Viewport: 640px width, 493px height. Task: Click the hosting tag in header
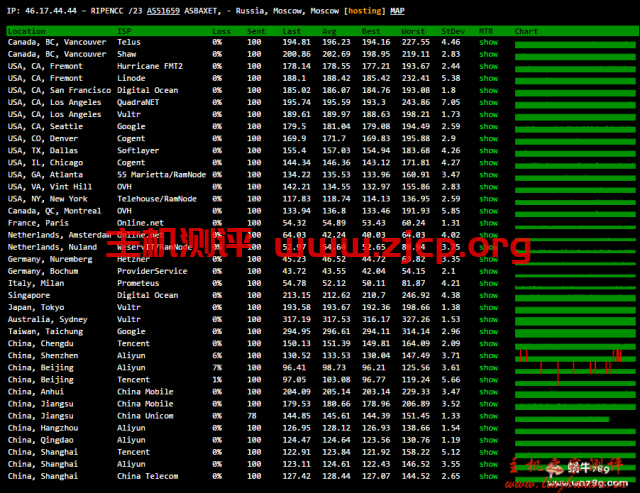tap(364, 11)
